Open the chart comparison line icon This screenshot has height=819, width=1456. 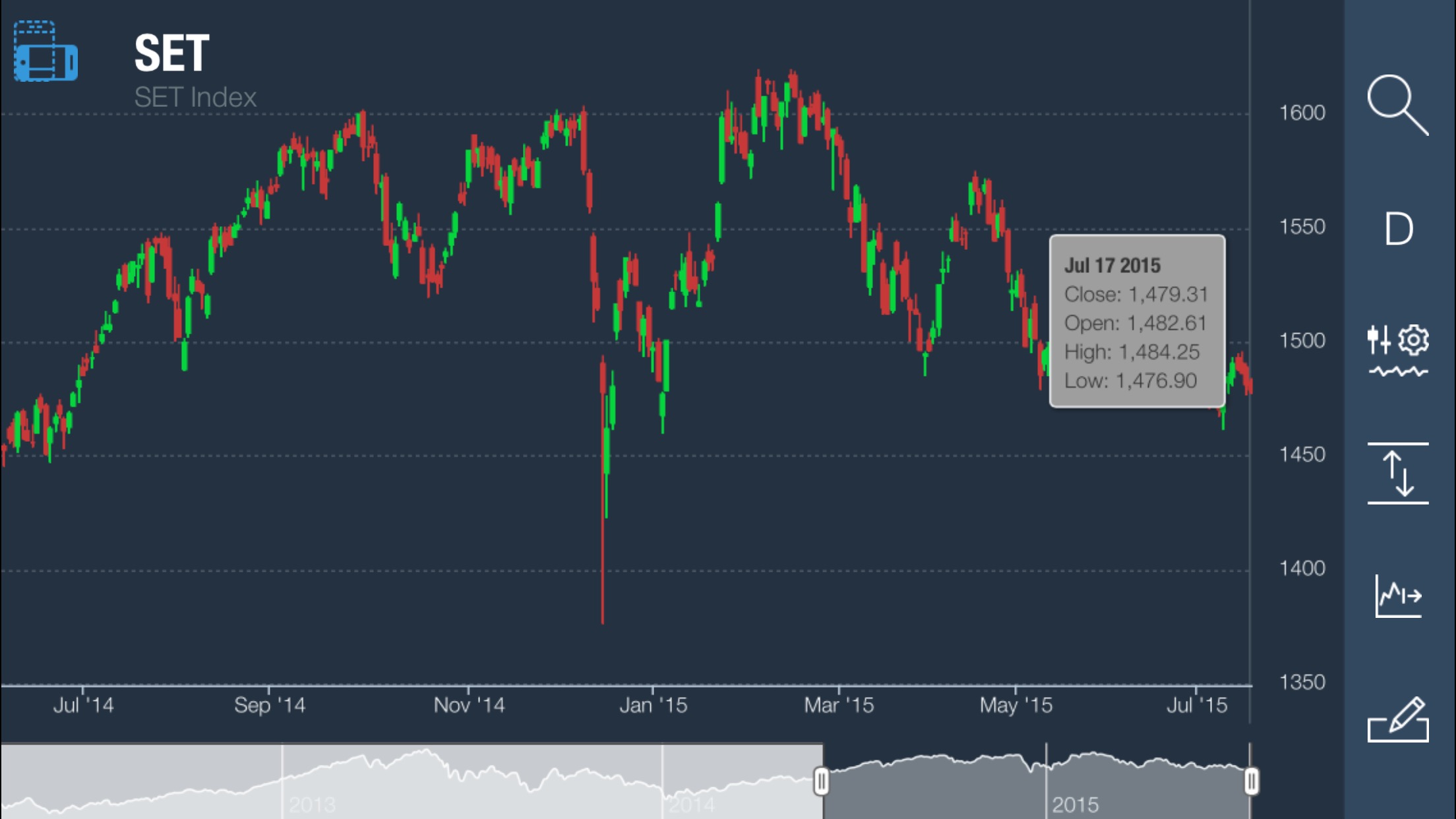[x=1399, y=595]
